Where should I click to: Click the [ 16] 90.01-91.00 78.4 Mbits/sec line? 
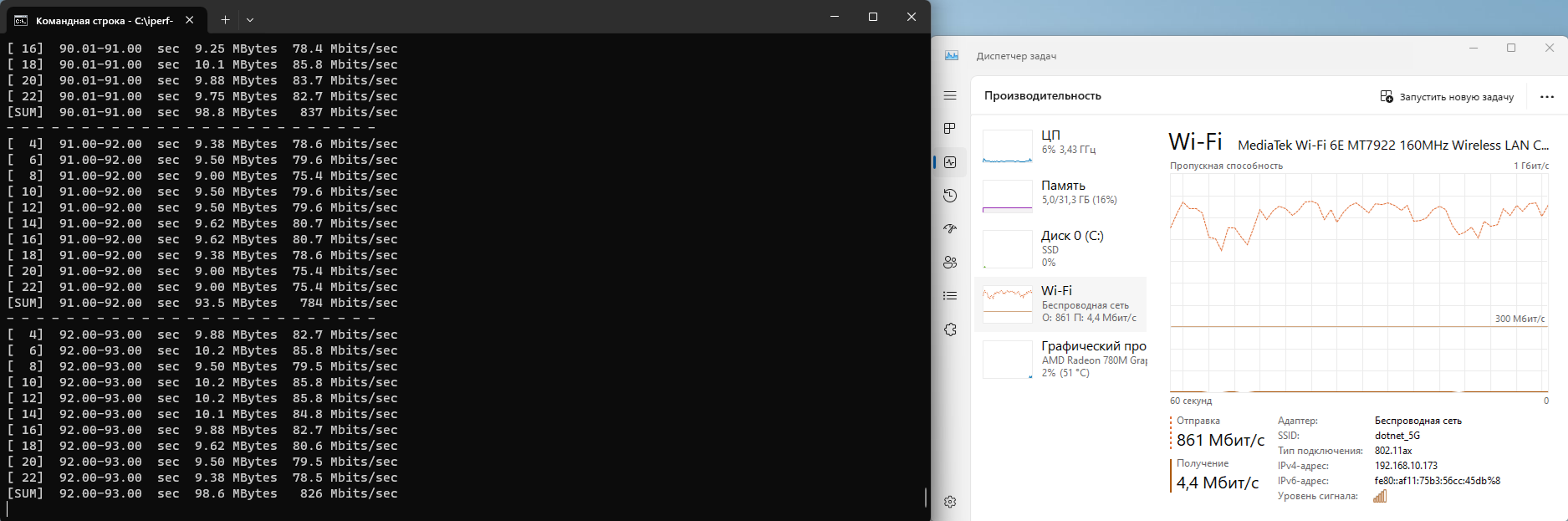[x=202, y=49]
